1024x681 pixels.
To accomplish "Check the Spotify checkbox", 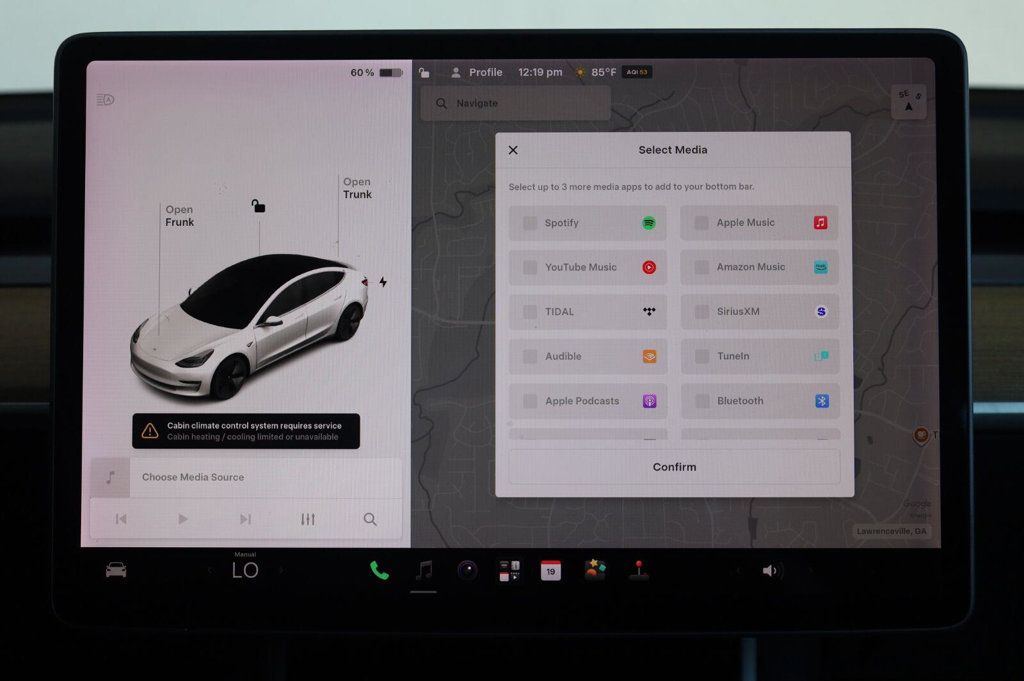I will (530, 223).
